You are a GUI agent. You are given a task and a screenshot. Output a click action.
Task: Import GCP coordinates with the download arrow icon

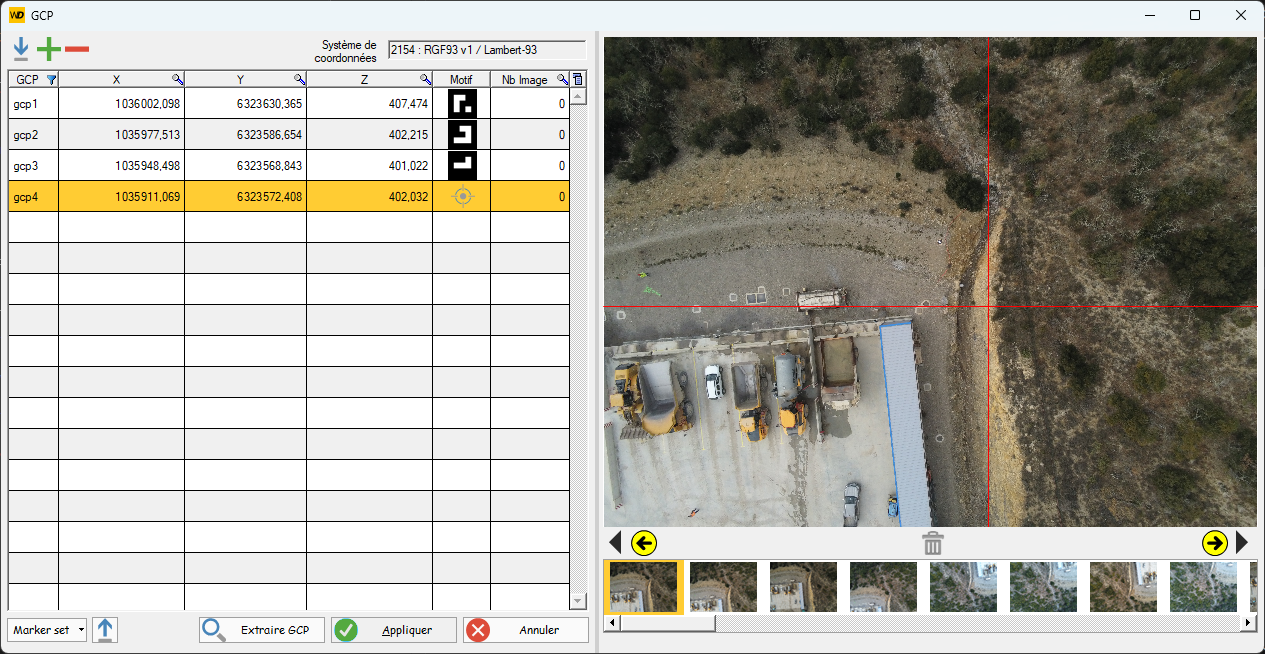click(20, 47)
